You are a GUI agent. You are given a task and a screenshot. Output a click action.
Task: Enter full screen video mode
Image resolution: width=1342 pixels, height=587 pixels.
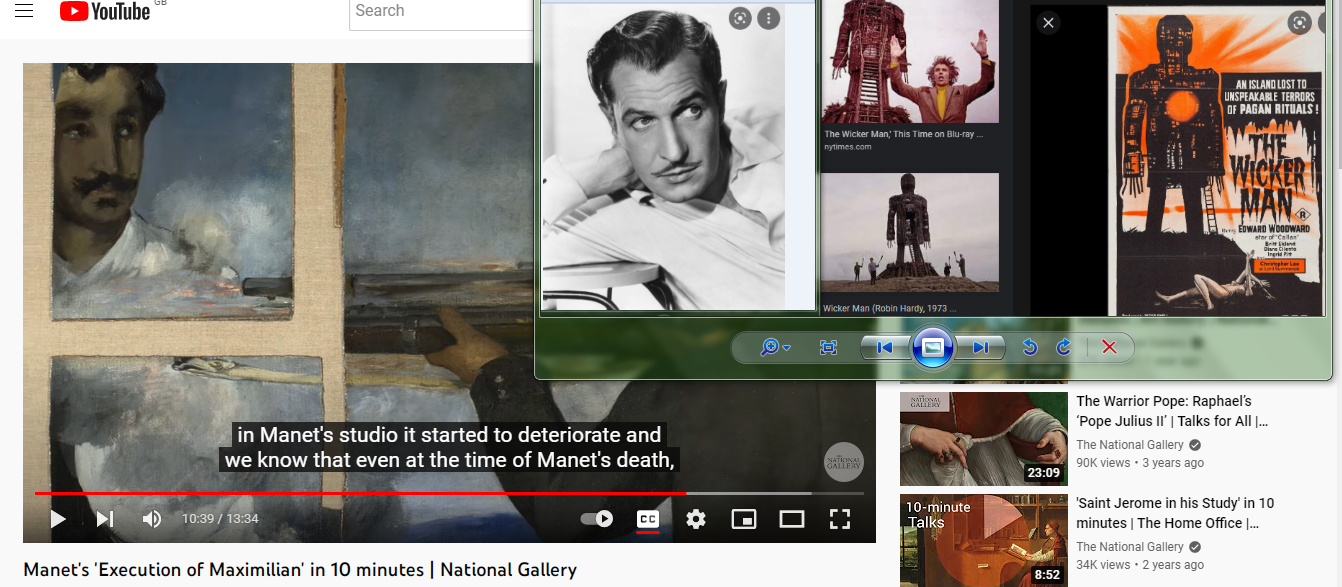click(x=840, y=519)
